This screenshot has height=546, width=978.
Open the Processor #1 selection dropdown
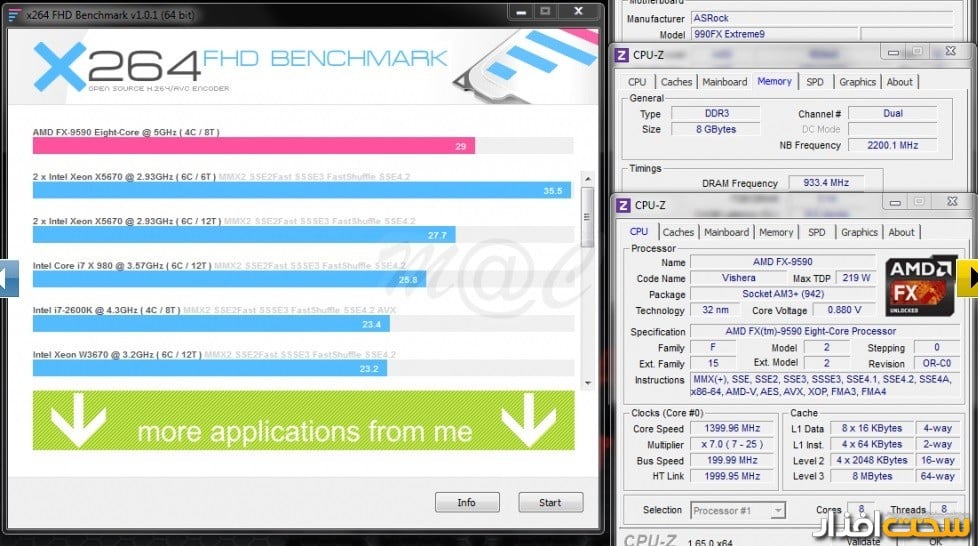click(737, 510)
